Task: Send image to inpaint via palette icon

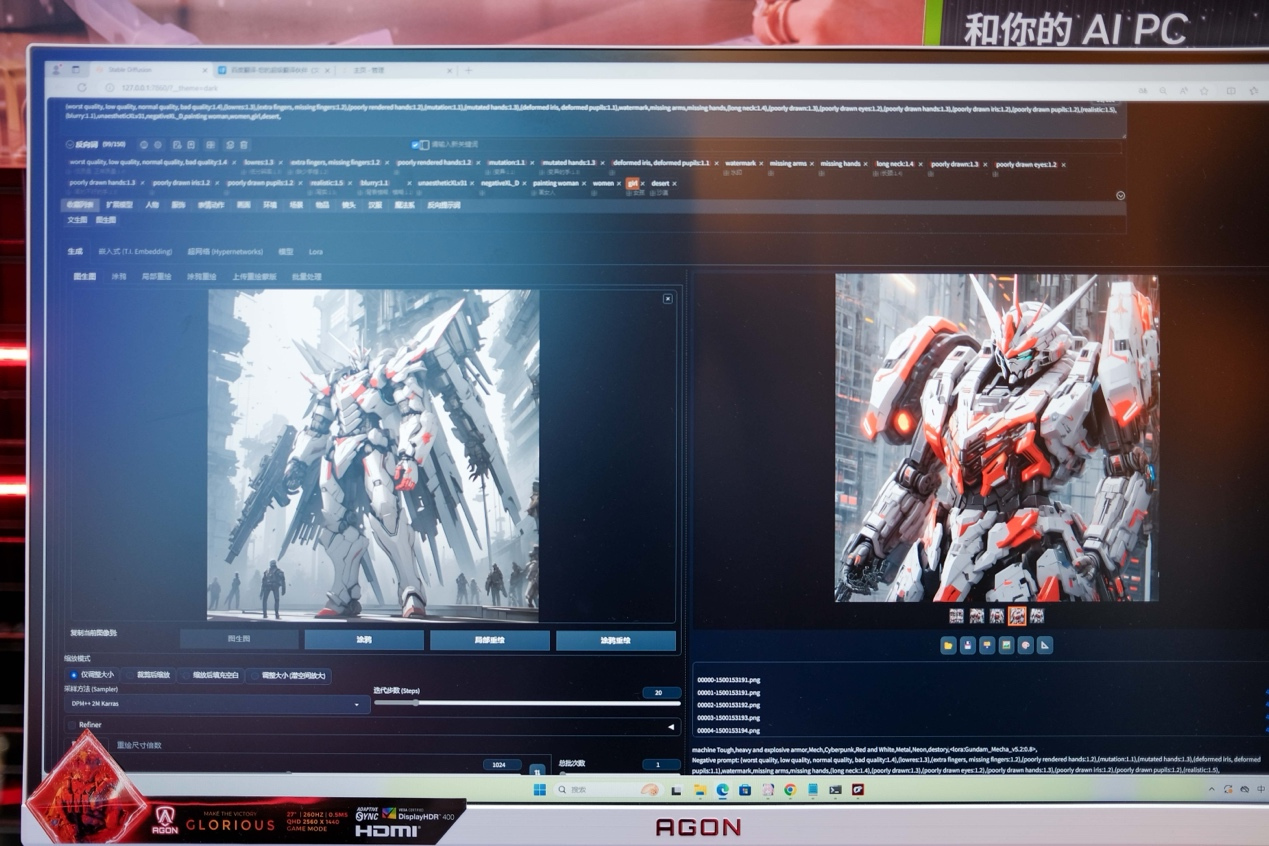Action: (x=1026, y=646)
